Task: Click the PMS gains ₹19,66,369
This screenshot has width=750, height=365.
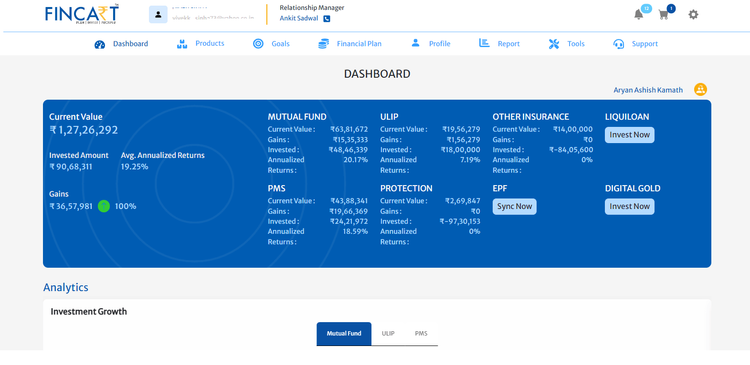Action: [x=349, y=211]
